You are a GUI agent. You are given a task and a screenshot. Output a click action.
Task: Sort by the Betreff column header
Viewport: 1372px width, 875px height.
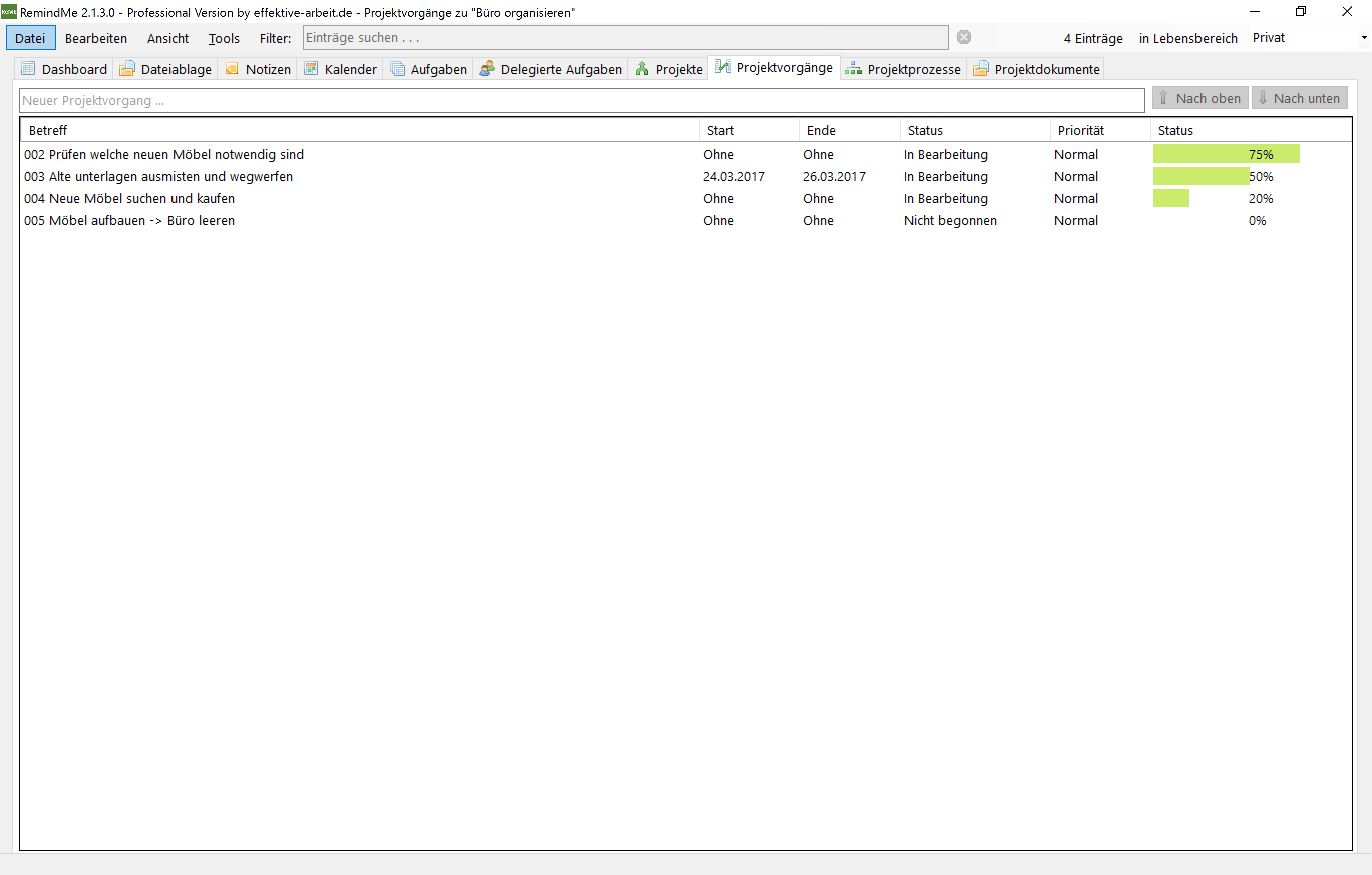coord(360,130)
